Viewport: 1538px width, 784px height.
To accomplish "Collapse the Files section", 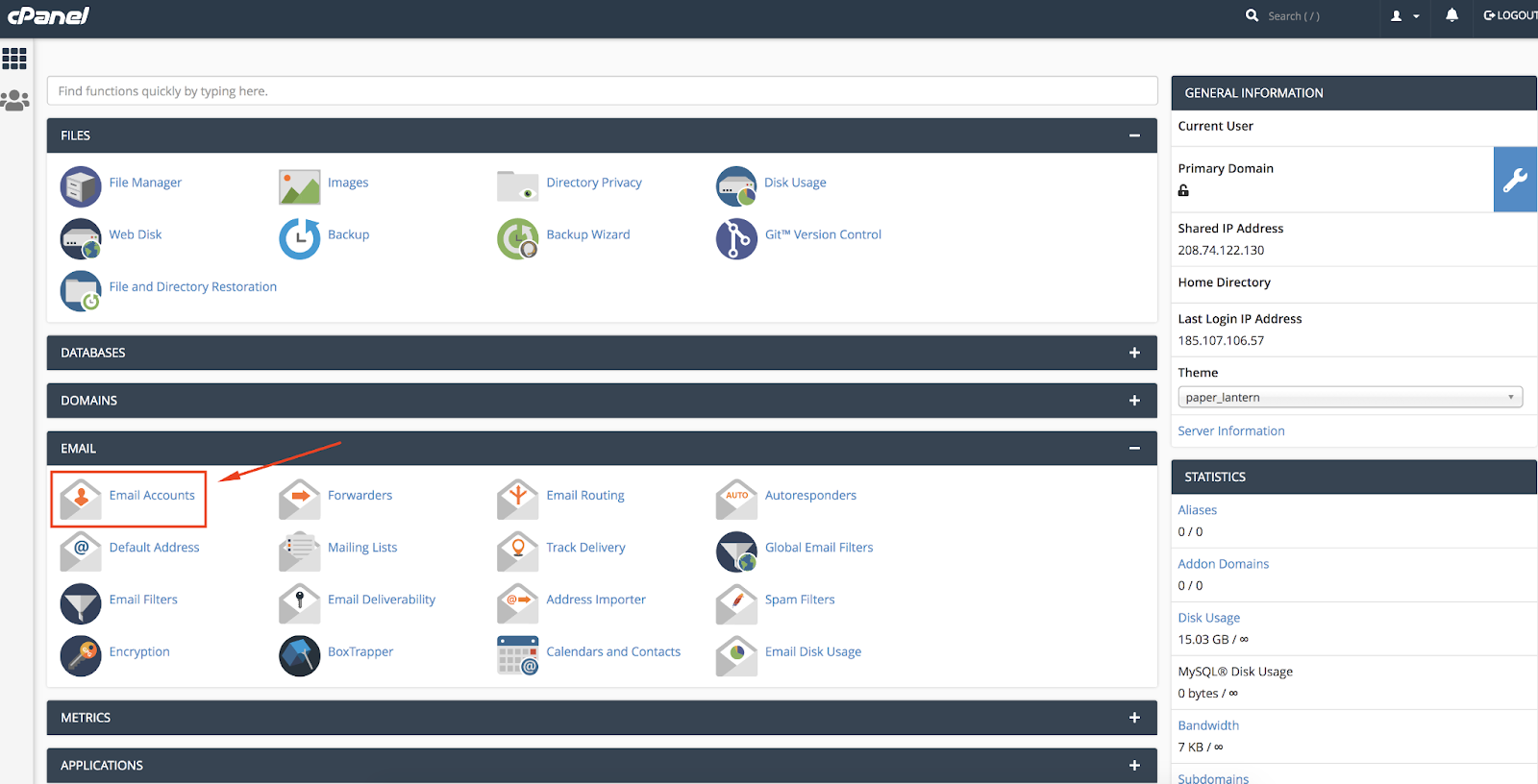I will [1134, 135].
